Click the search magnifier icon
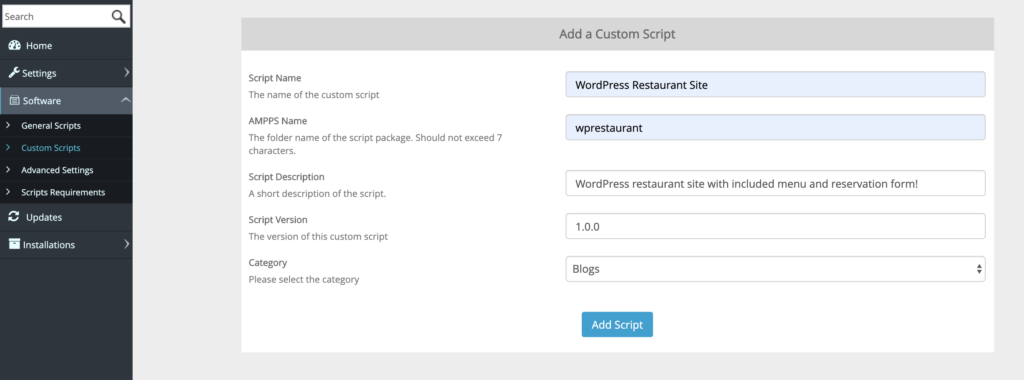This screenshot has width=1024, height=380. click(x=118, y=16)
